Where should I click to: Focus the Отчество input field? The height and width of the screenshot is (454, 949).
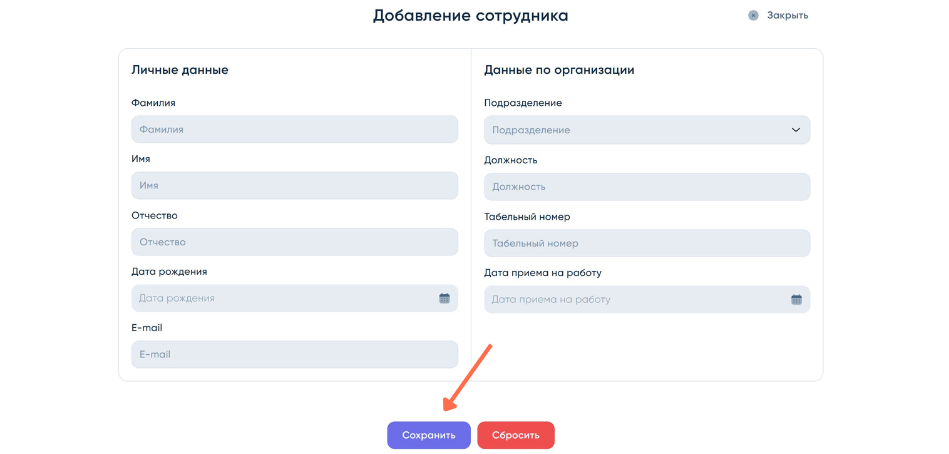click(294, 242)
